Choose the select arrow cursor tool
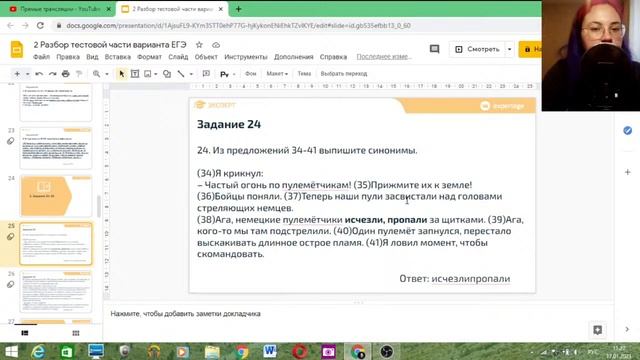 coord(121,74)
